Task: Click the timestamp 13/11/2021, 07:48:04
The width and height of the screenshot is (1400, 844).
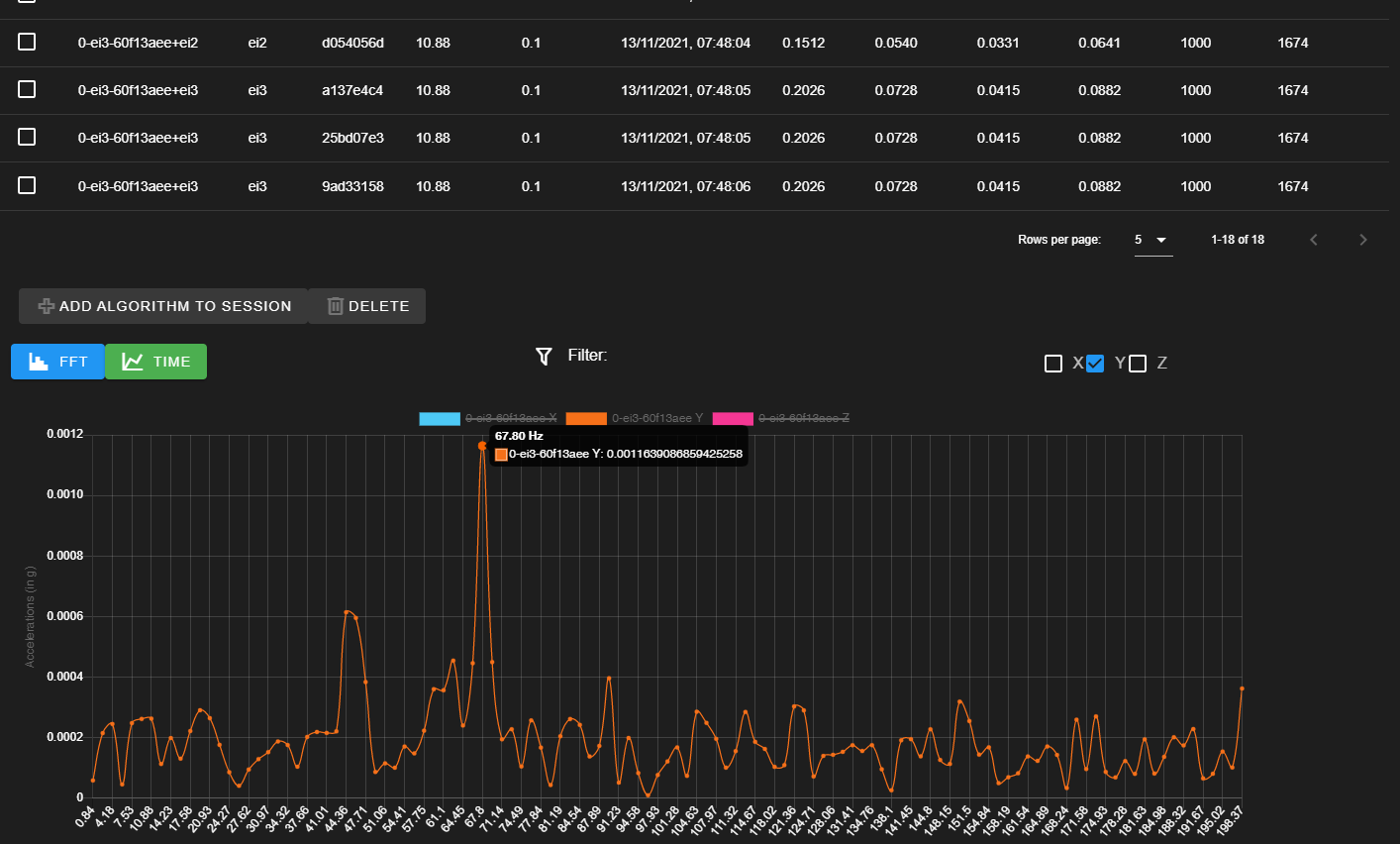Action: (685, 43)
